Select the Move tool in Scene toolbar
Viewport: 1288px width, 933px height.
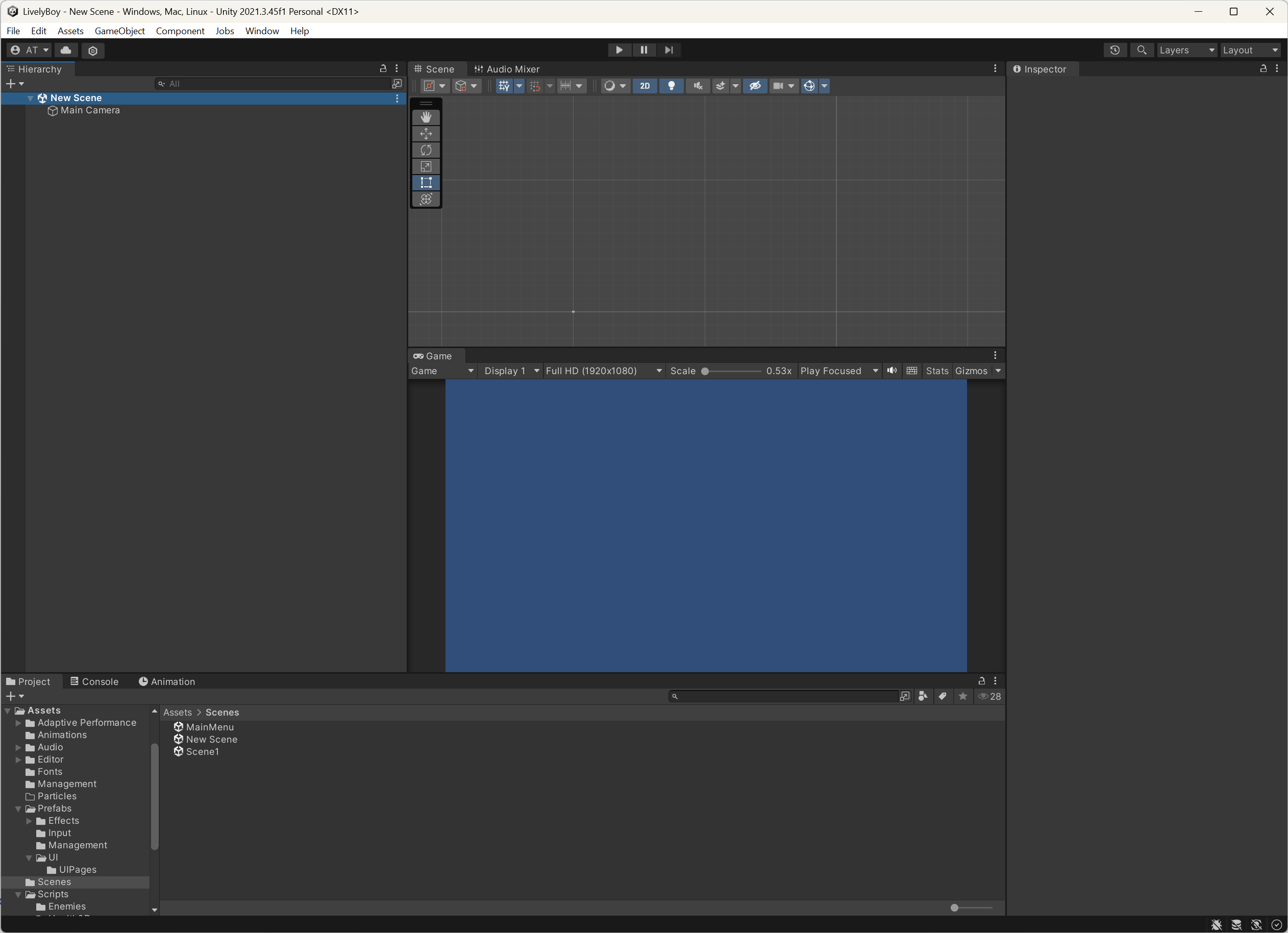[x=426, y=133]
